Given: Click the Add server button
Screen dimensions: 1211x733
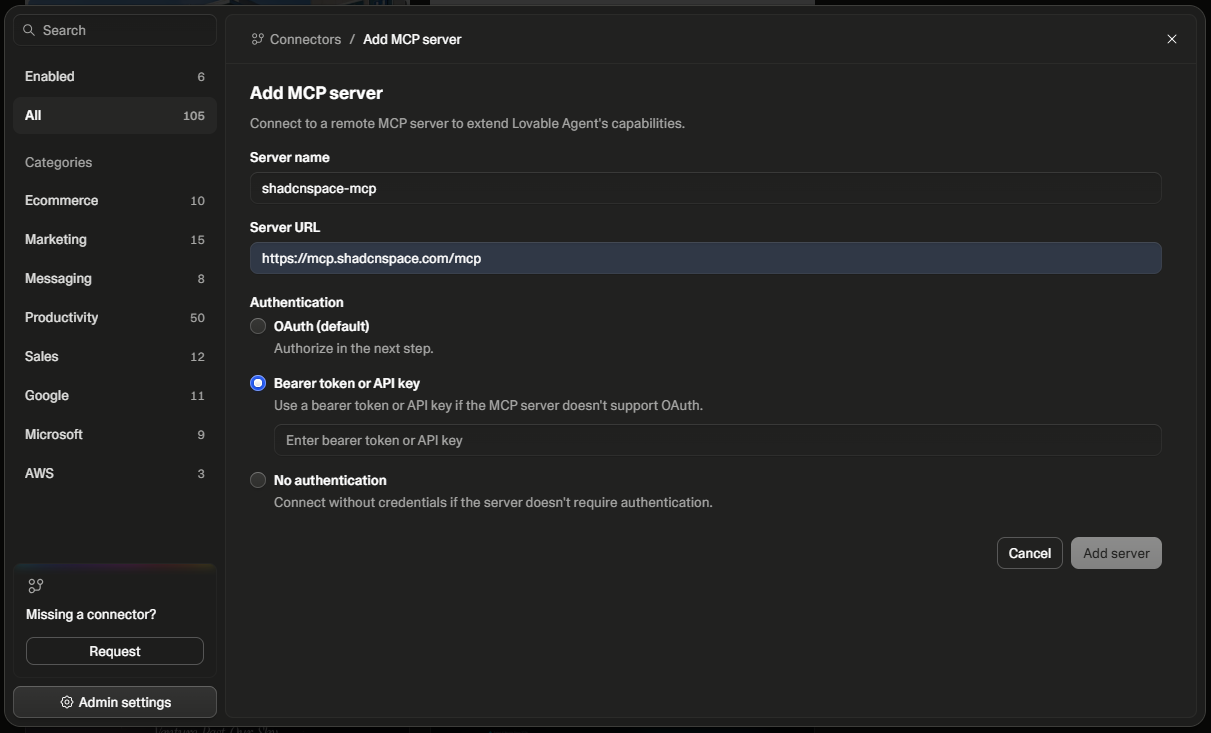Looking at the screenshot, I should pos(1116,553).
